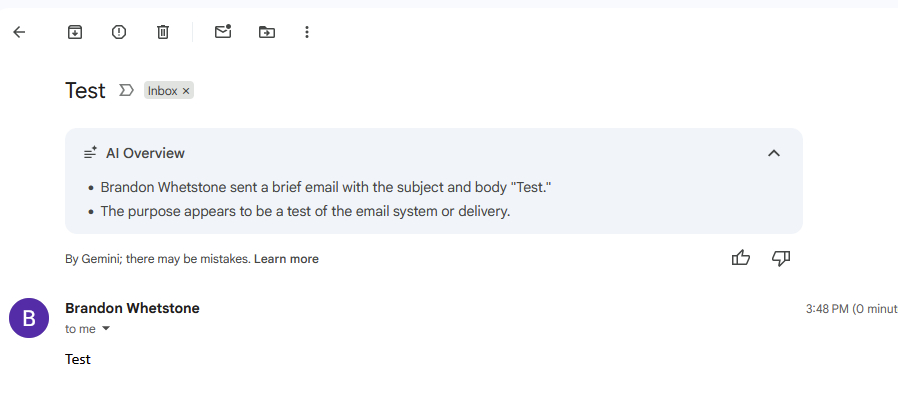Give the AI Overview a thumbs down
The height and width of the screenshot is (403, 898).
tap(781, 258)
